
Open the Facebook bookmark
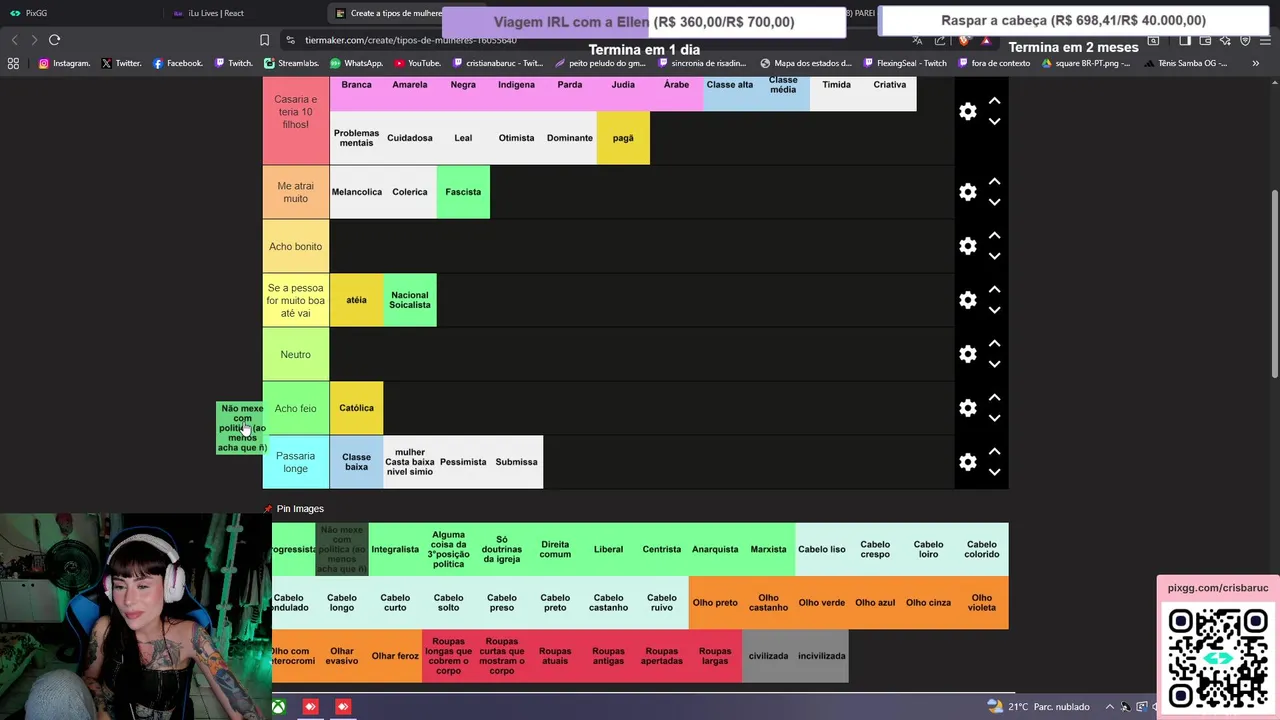178,63
